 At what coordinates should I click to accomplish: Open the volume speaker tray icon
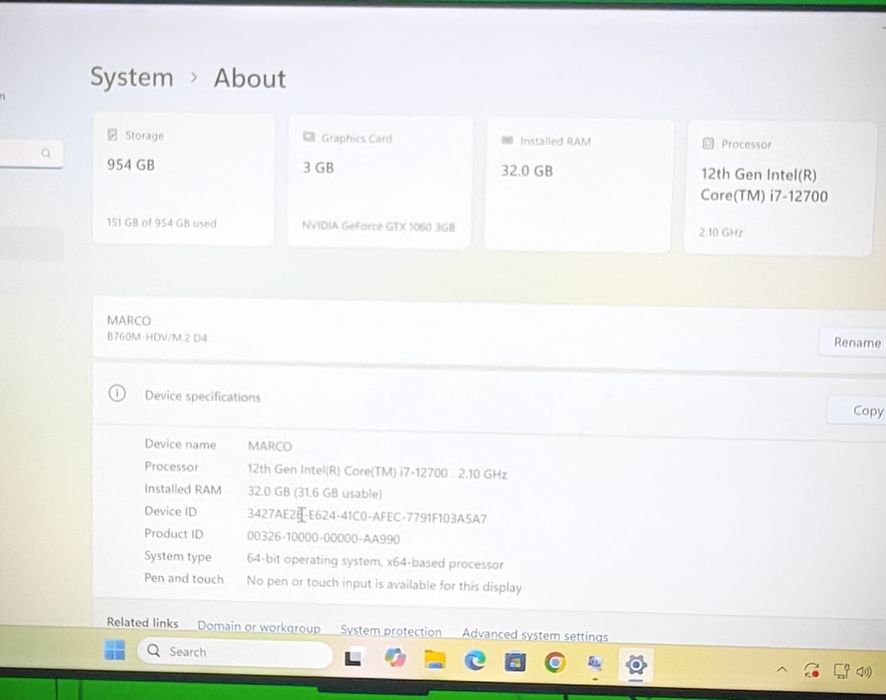pos(864,672)
